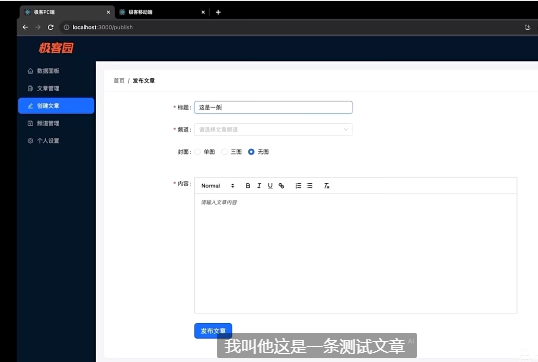Viewport: 538px width, 362px height.
Task: Reload the page with browser refresh icon
Action: (50, 27)
